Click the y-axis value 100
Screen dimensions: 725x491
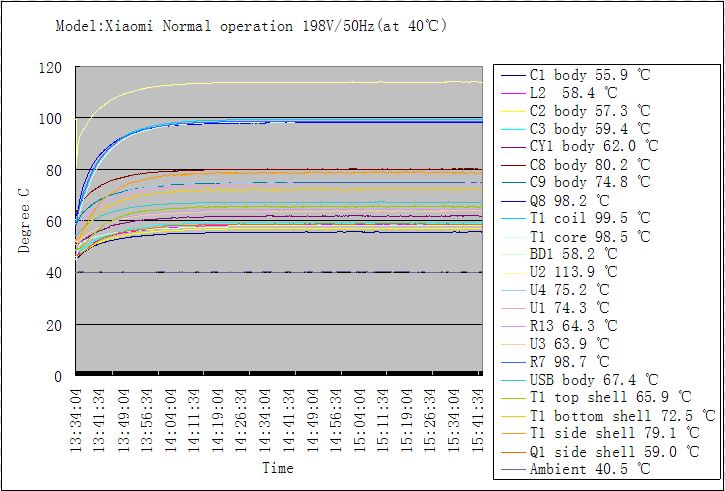coord(50,119)
